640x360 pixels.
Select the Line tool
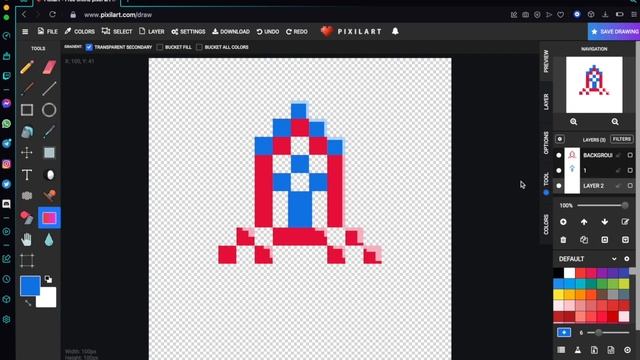click(49, 88)
